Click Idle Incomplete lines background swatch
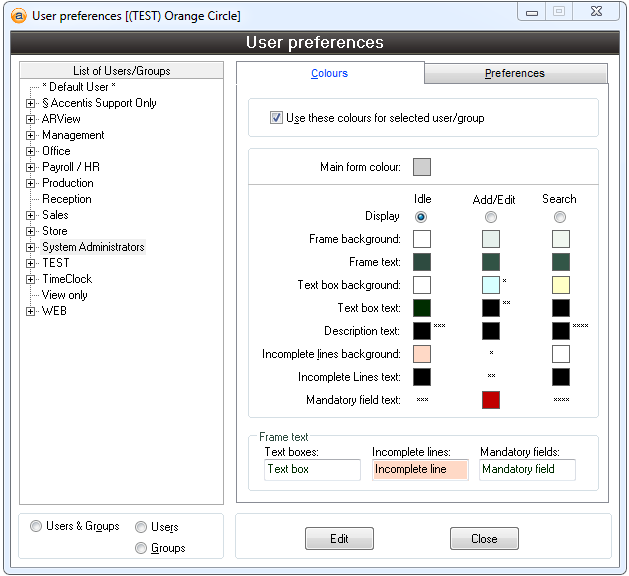 pos(422,354)
